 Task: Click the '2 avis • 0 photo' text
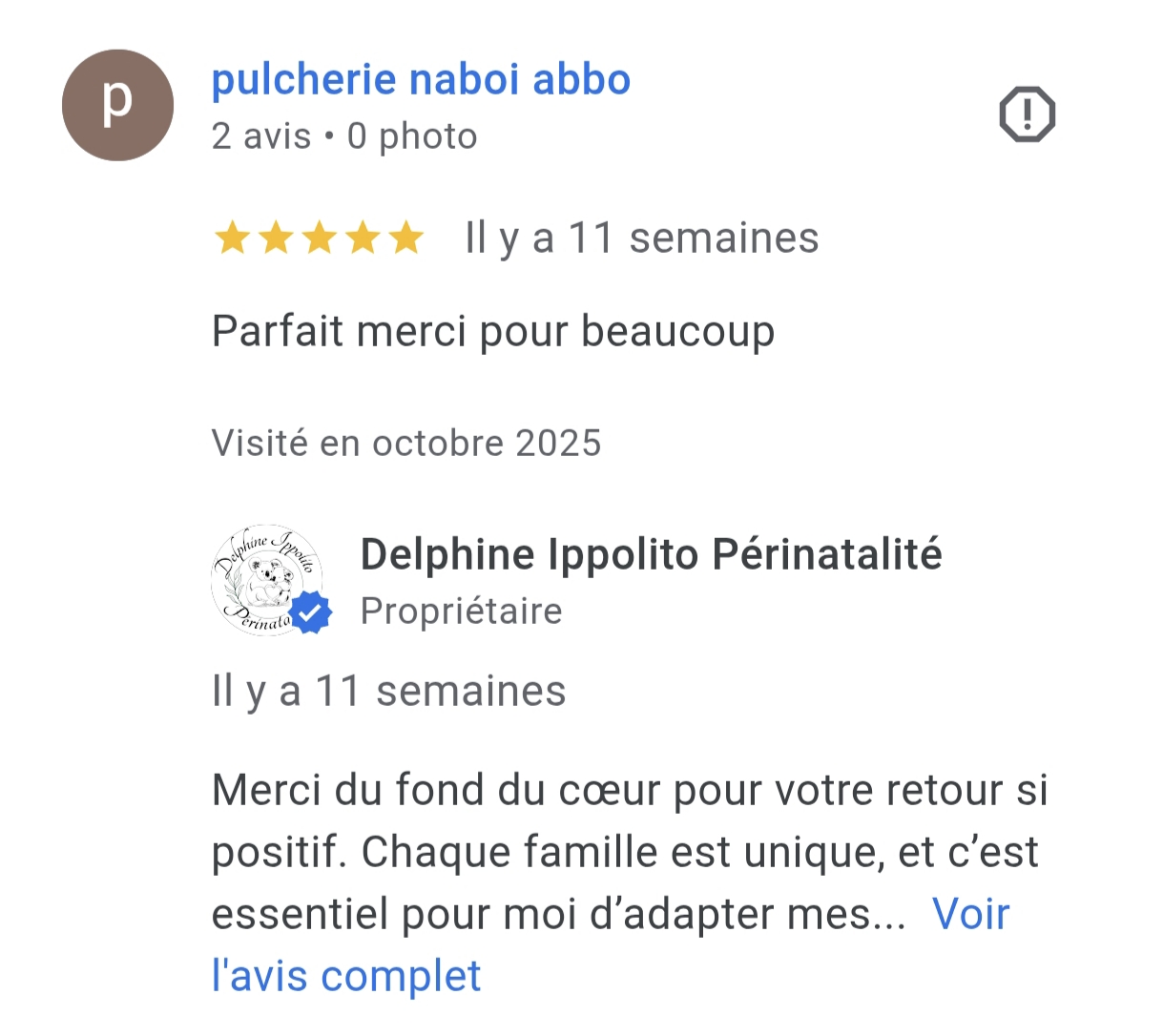[343, 136]
